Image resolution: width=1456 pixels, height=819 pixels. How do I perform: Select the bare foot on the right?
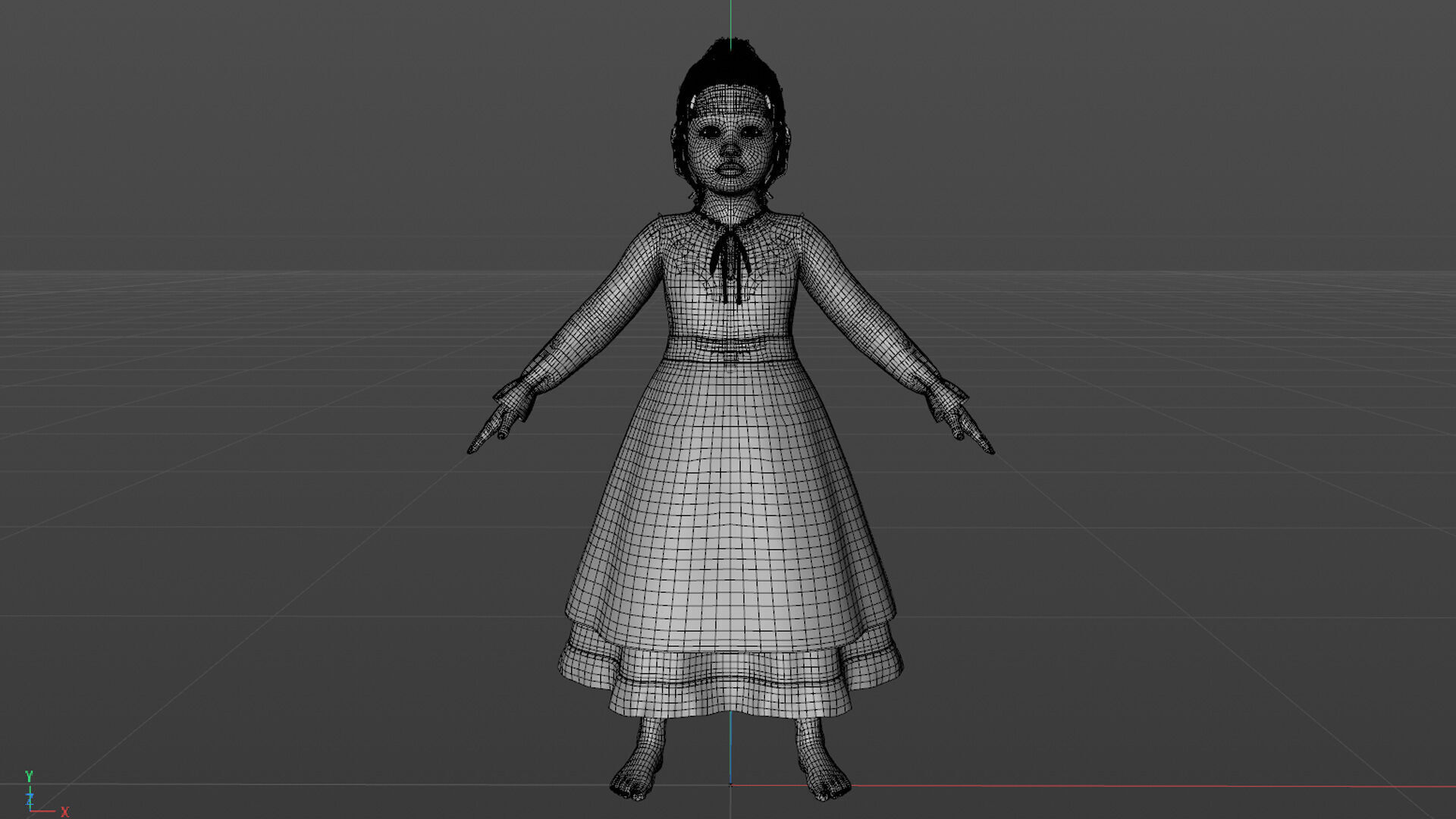pyautogui.click(x=823, y=766)
